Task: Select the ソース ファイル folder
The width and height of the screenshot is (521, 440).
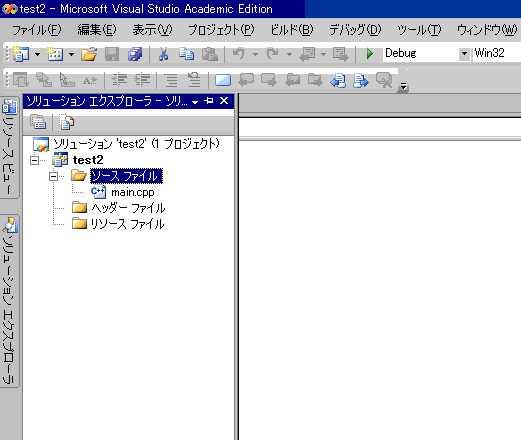Action: point(126,176)
